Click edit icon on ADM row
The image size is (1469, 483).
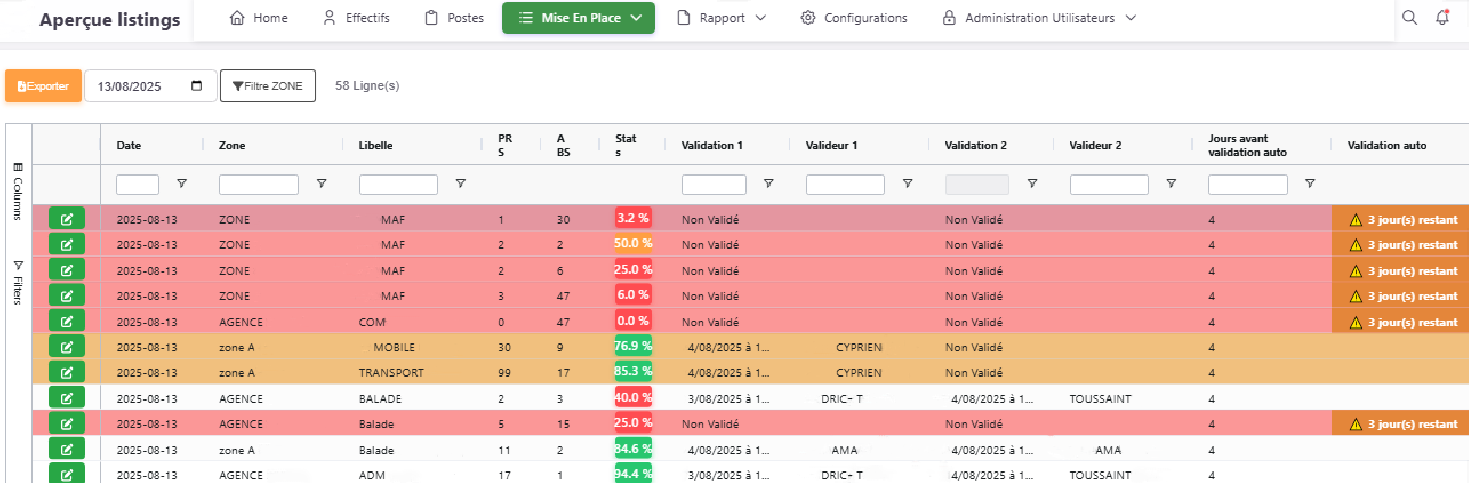click(67, 474)
